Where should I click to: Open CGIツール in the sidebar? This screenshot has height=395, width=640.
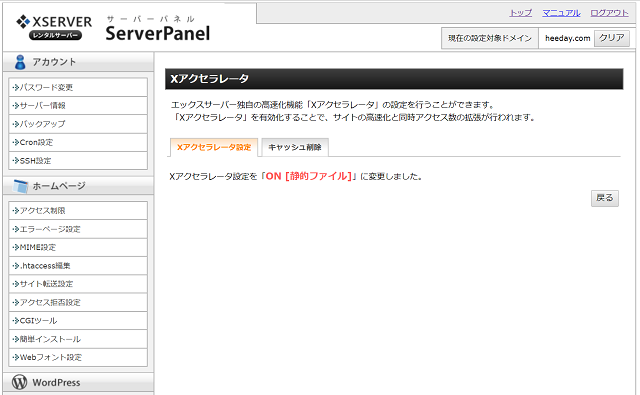click(x=78, y=321)
